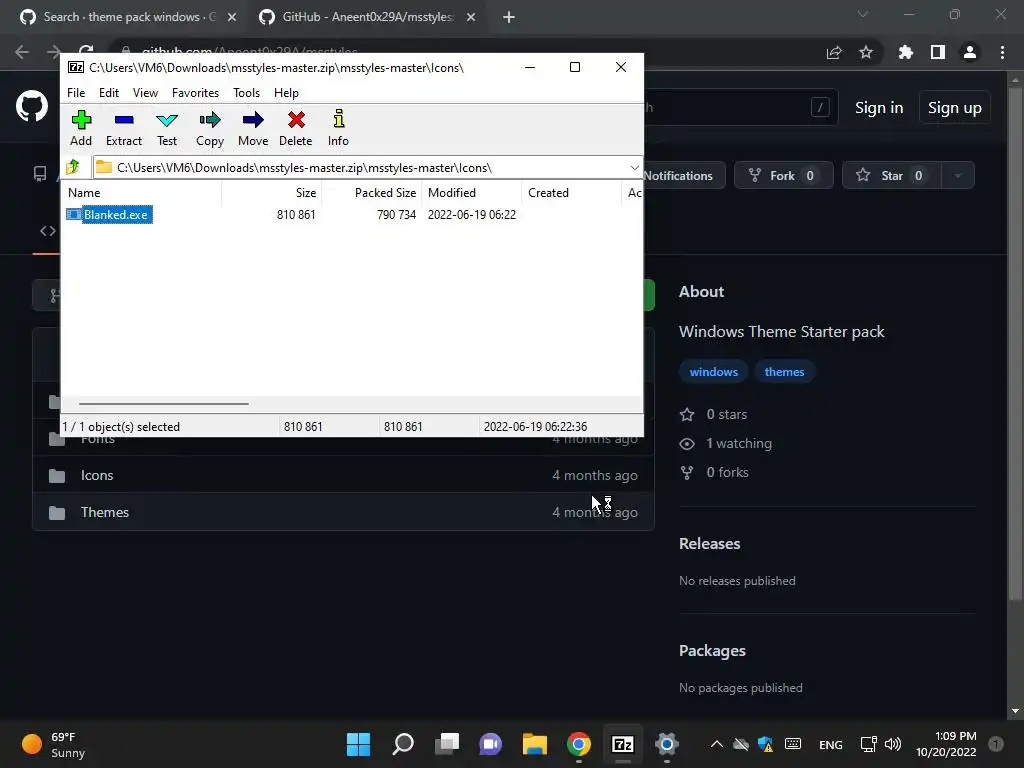Open the 0 forks link
Image resolution: width=1024 pixels, height=768 pixels.
pos(714,472)
